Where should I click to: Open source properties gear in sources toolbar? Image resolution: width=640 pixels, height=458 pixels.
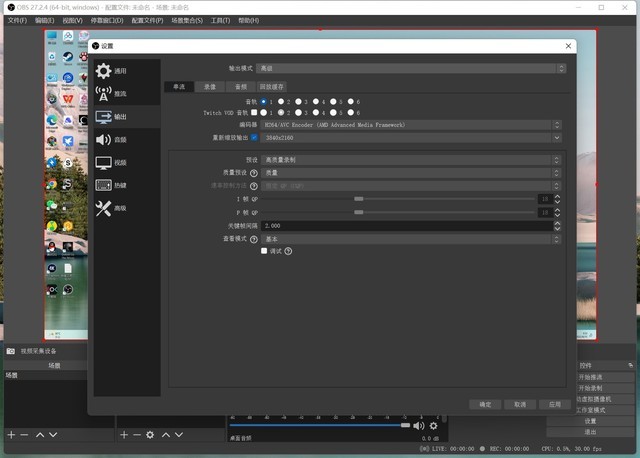[x=150, y=435]
